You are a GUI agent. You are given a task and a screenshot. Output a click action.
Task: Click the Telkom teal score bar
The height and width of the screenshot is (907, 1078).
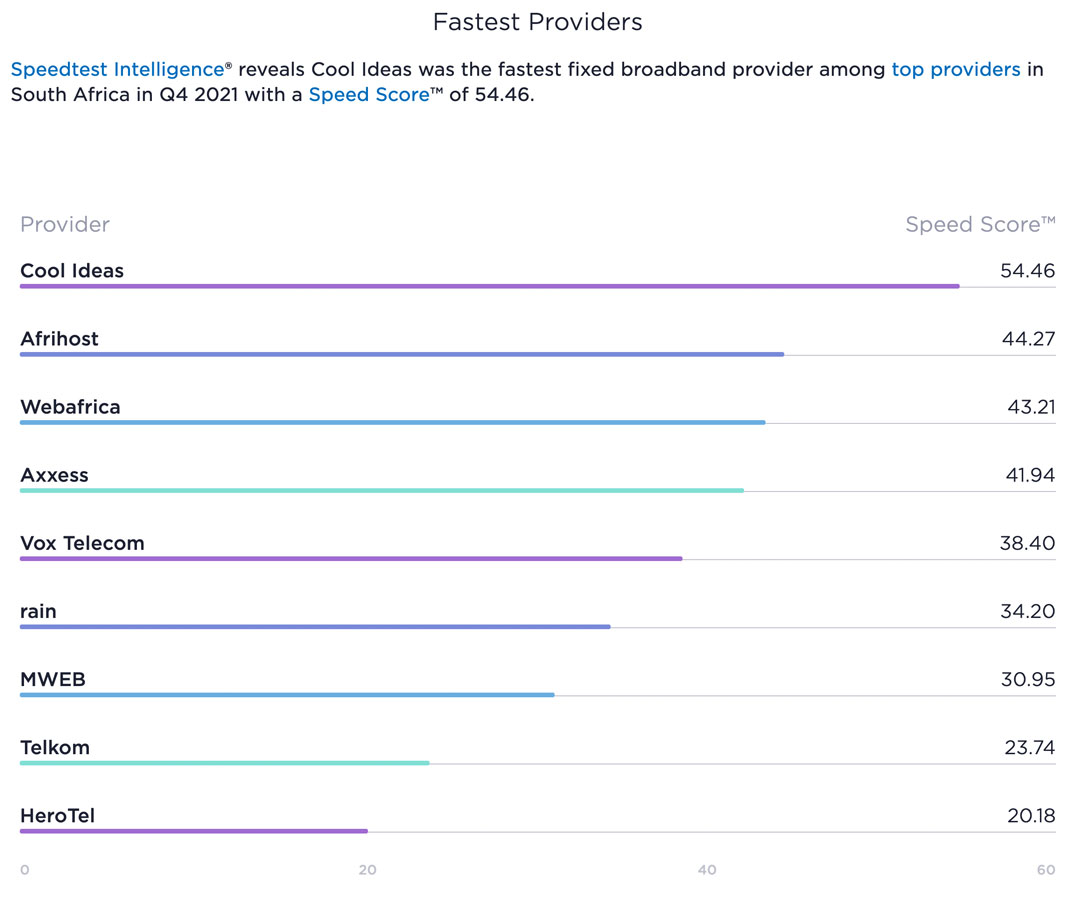click(x=224, y=763)
